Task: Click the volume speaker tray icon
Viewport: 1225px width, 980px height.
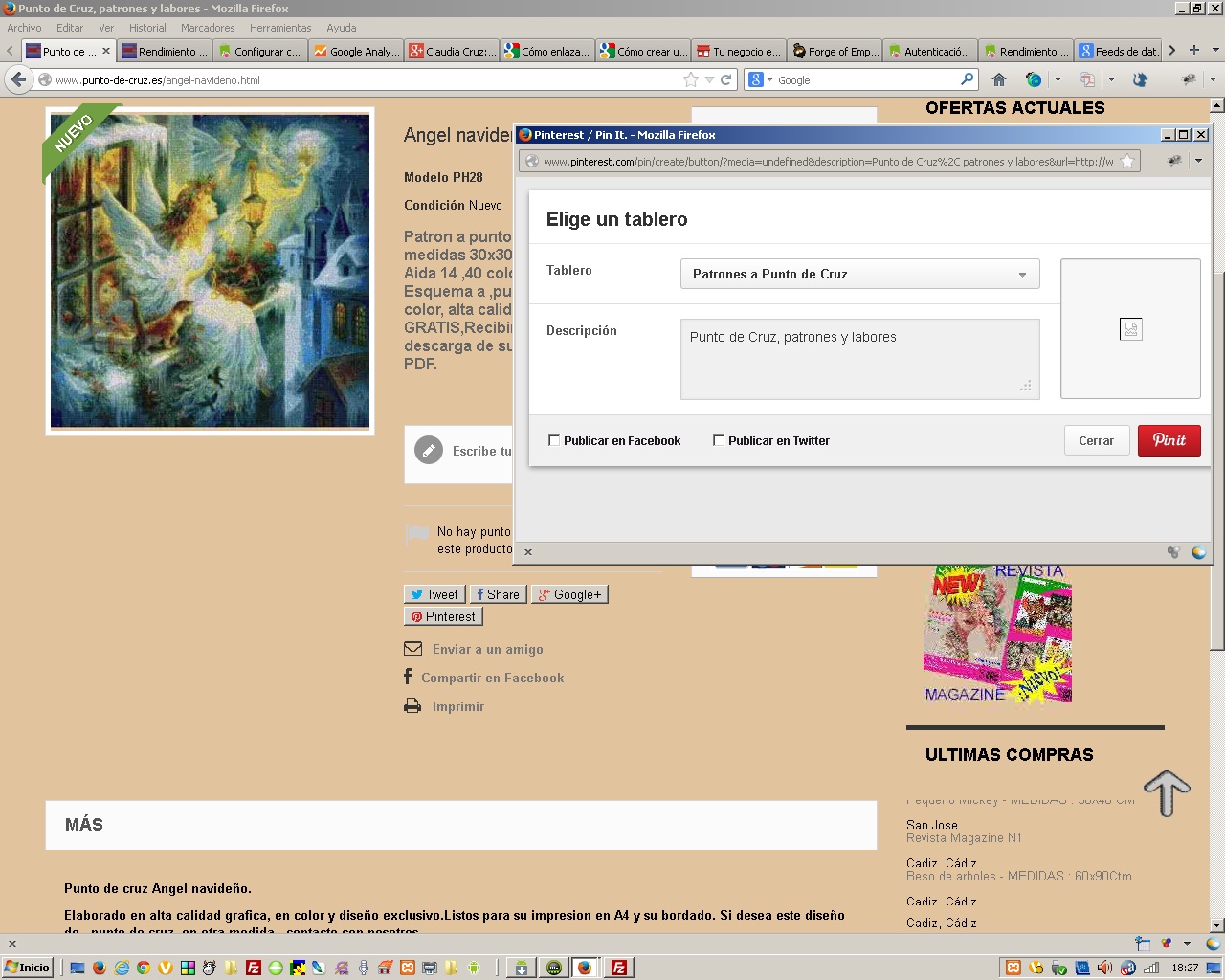Action: click(1104, 968)
